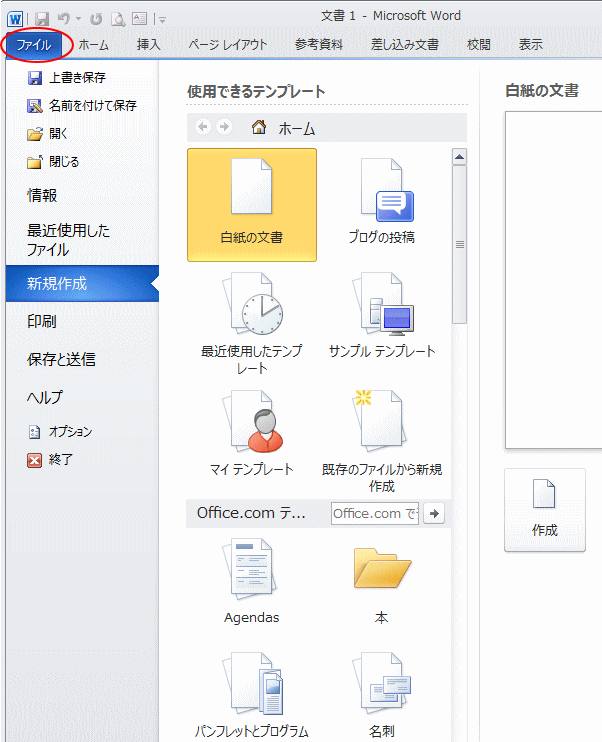This screenshot has width=602, height=742.
Task: Click the template list scrollbar thumb
Action: (x=460, y=244)
